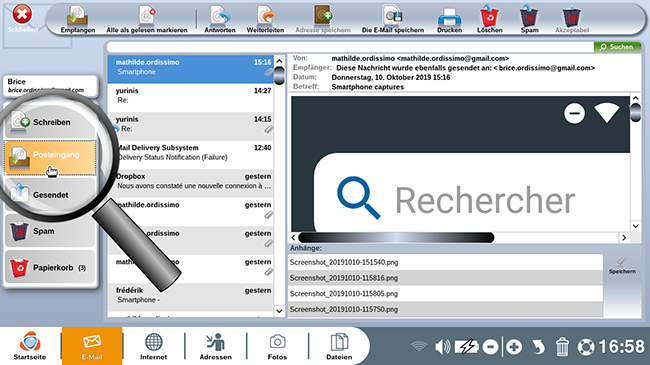Open the Adressen tab
The height and width of the screenshot is (365, 650).
point(216,346)
